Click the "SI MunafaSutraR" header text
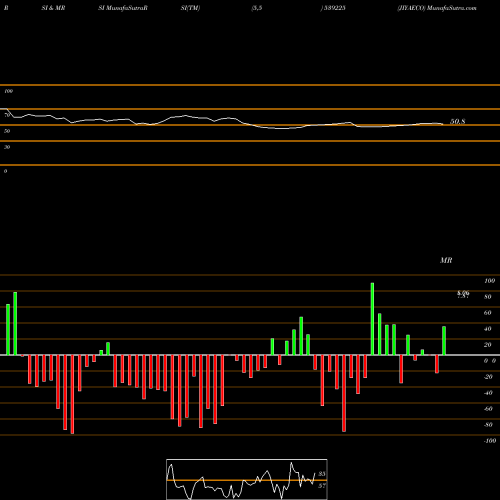Image resolution: width=500 pixels, height=500 pixels. click(x=123, y=8)
